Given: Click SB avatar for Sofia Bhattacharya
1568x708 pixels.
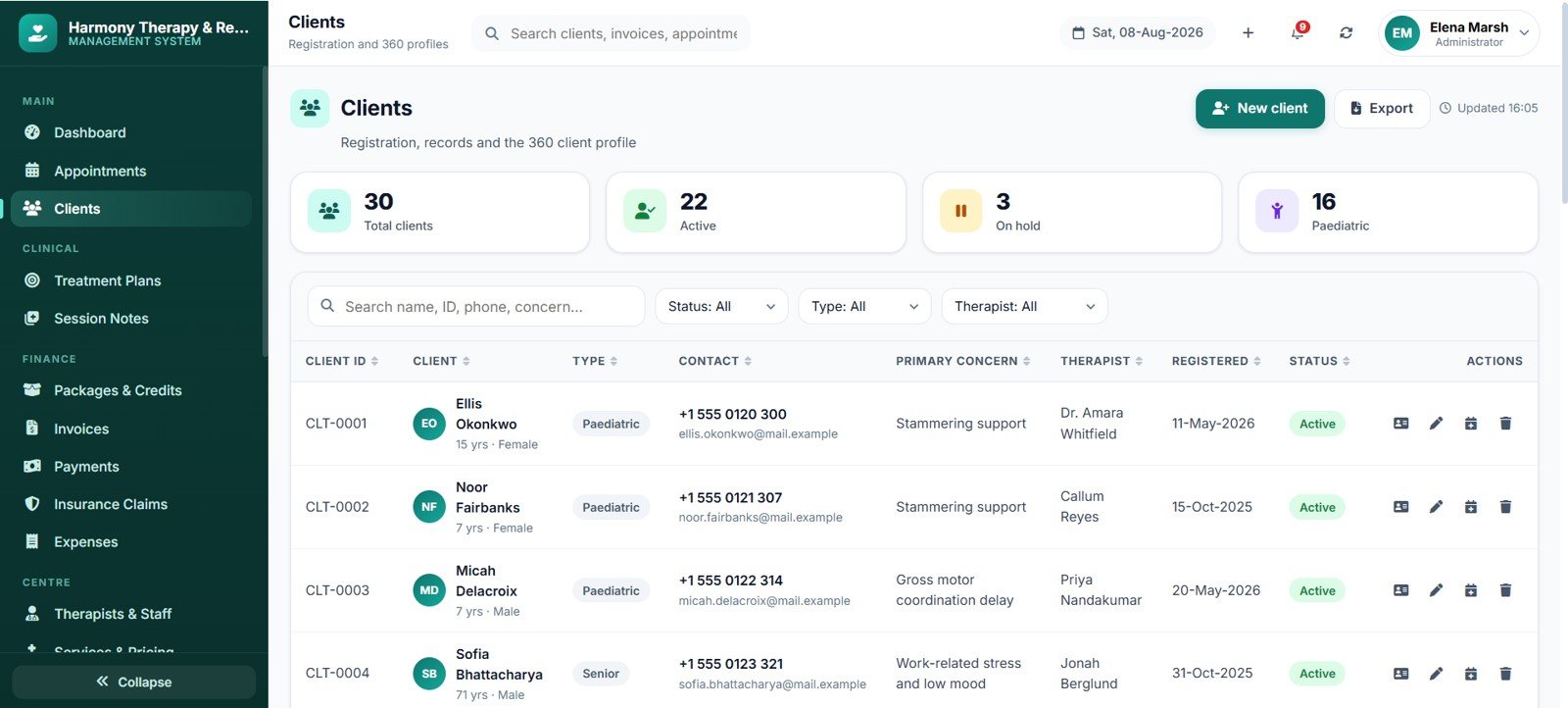Looking at the screenshot, I should (429, 674).
